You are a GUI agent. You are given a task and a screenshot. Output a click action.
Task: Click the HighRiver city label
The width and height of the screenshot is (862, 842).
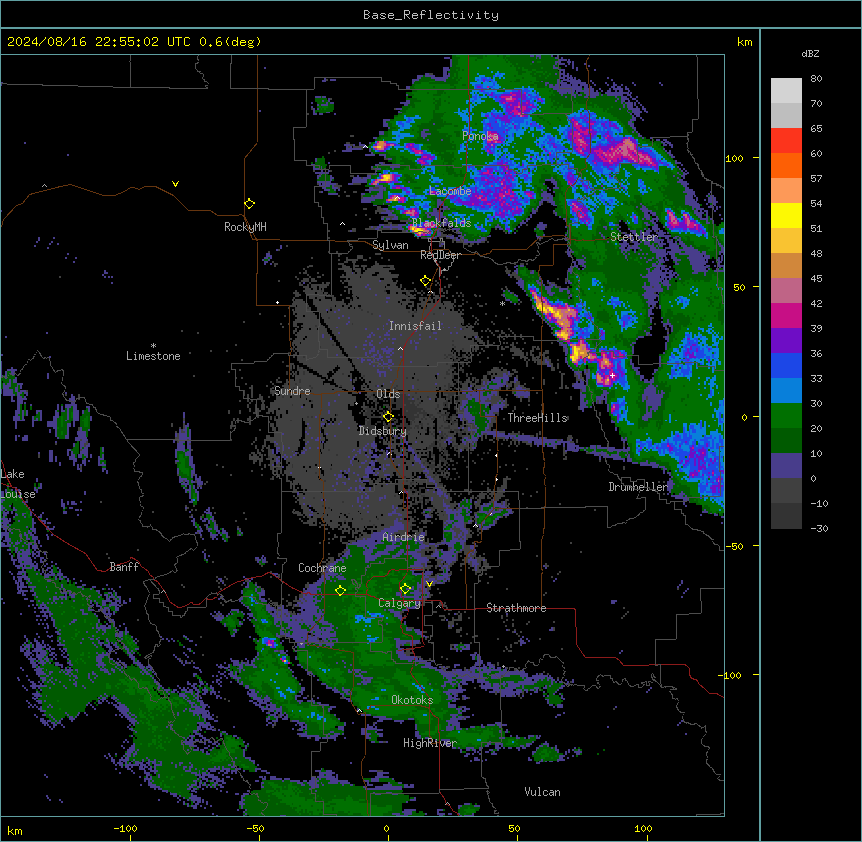click(430, 743)
